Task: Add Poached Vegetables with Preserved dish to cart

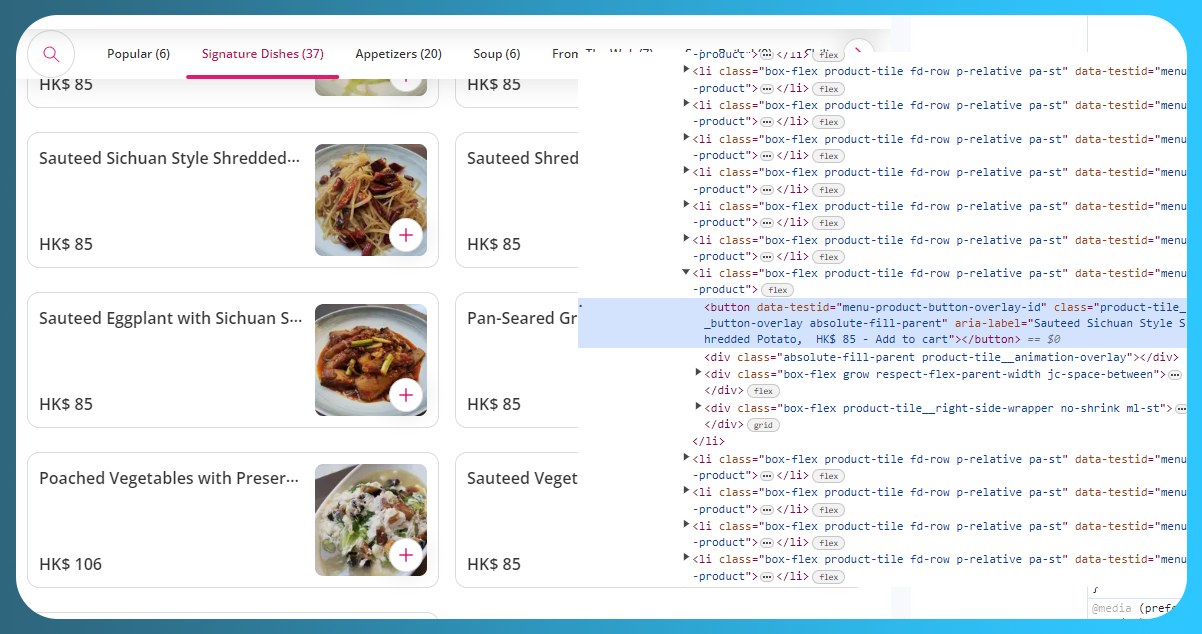Action: [406, 555]
